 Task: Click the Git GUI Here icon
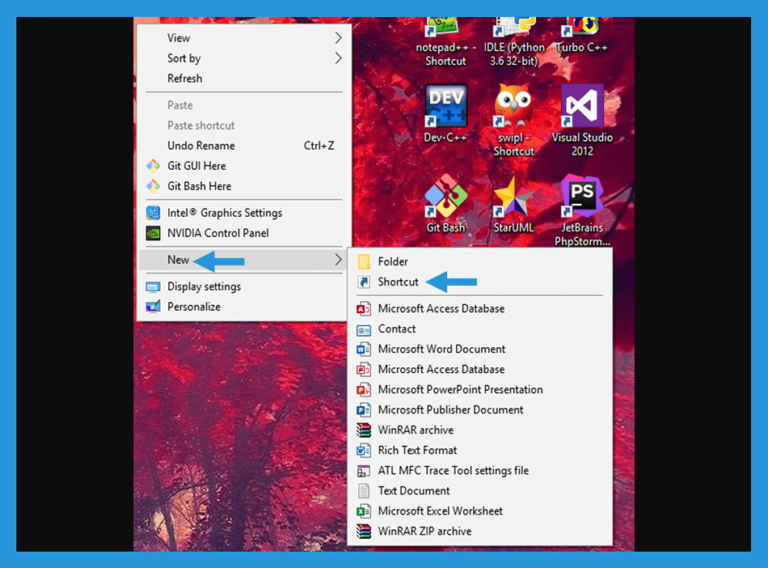153,166
